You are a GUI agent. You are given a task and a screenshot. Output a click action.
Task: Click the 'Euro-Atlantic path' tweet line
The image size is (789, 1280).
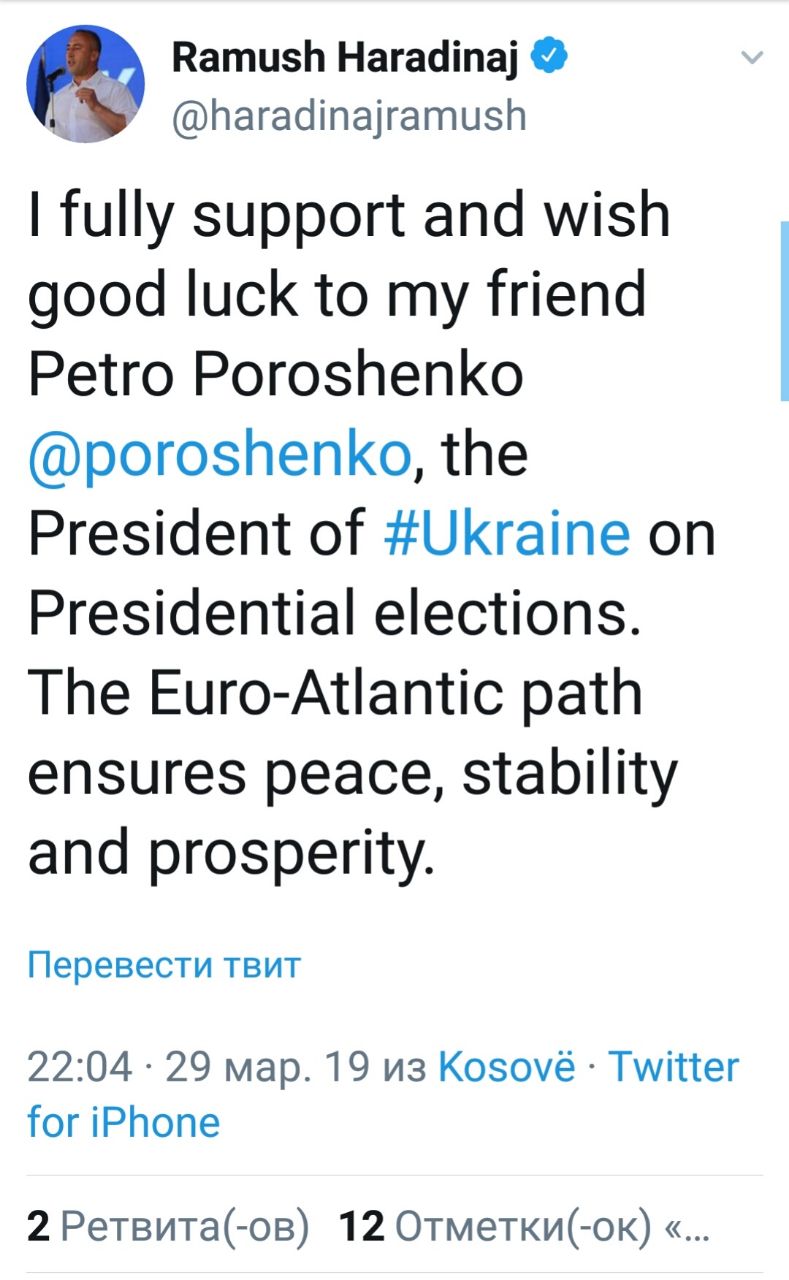point(335,693)
